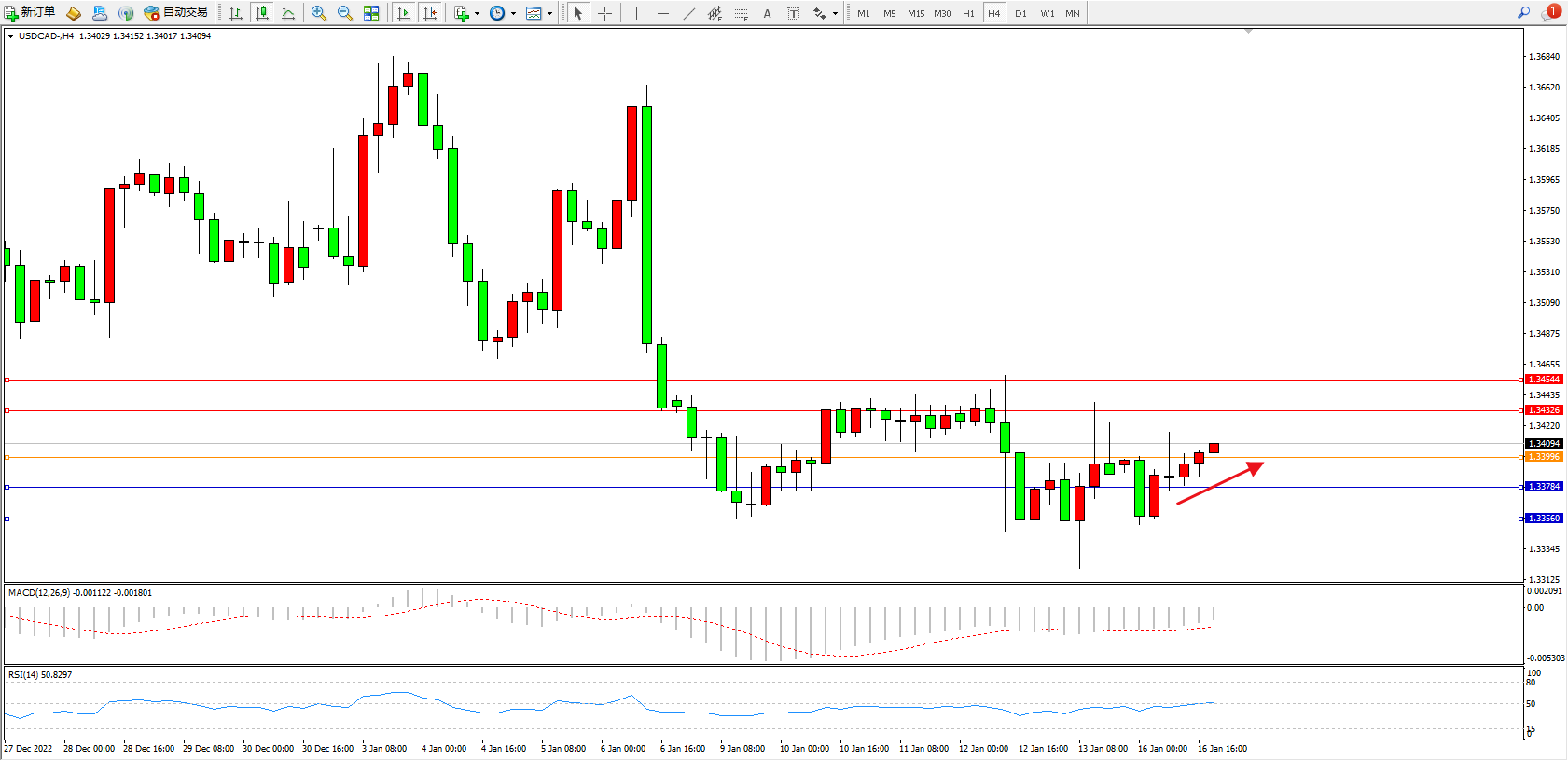Select the crosshair cursor tool
This screenshot has height=761, width=1568.
[604, 13]
